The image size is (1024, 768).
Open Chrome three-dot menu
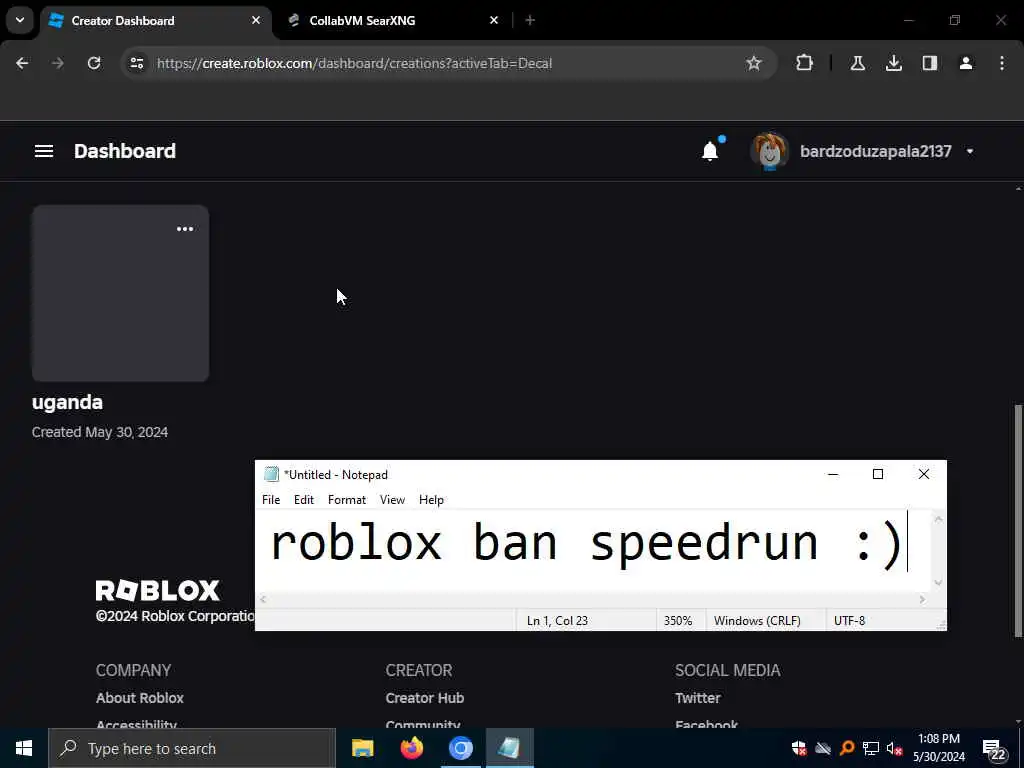click(1002, 63)
